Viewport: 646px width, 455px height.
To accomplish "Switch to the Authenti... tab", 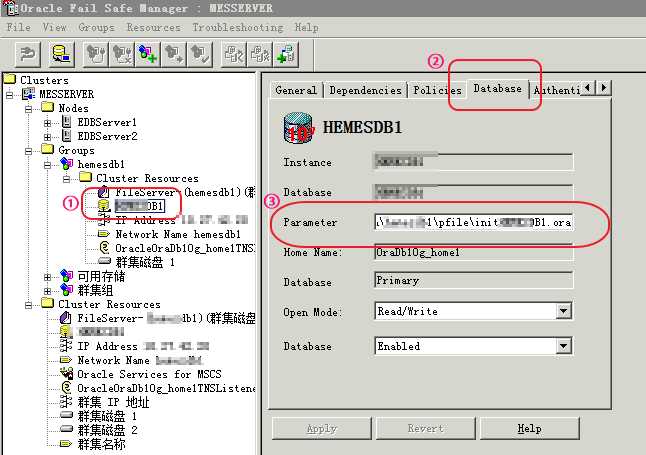I will [x=556, y=90].
